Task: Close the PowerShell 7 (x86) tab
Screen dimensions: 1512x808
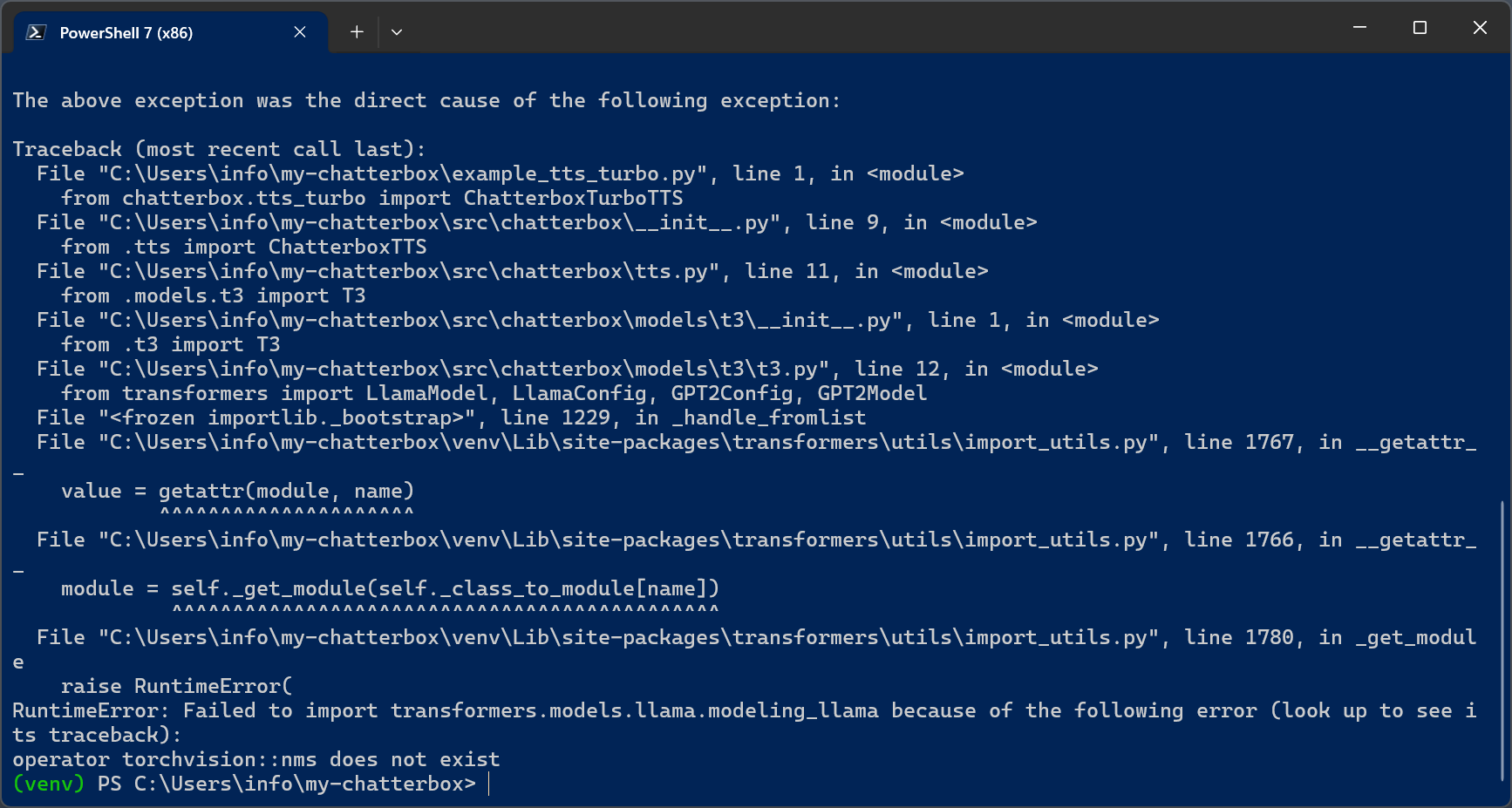Action: pos(300,32)
